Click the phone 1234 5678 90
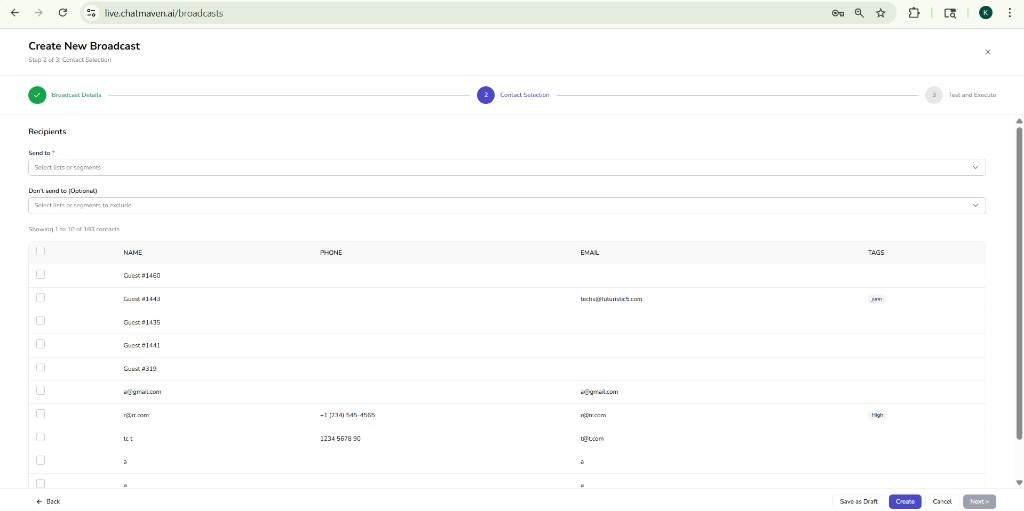 pyautogui.click(x=340, y=438)
